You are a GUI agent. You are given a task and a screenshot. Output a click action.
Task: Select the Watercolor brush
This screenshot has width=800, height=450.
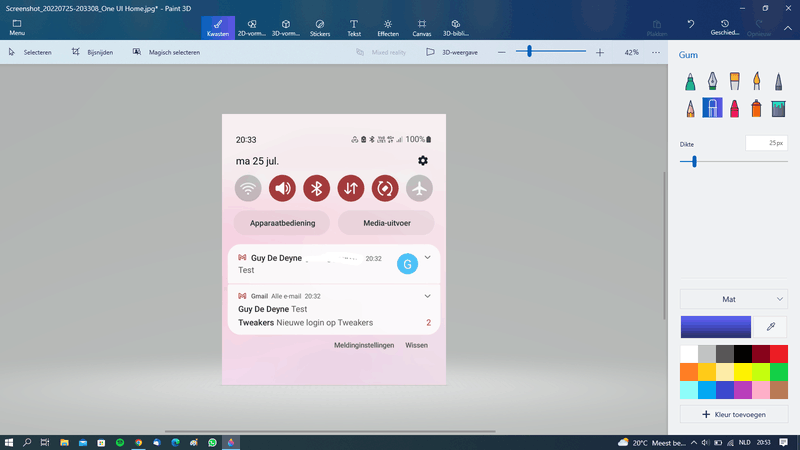point(756,81)
